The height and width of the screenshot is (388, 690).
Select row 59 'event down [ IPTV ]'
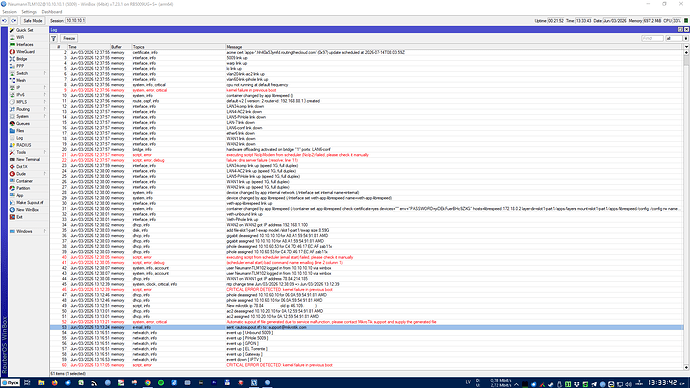click(367, 359)
